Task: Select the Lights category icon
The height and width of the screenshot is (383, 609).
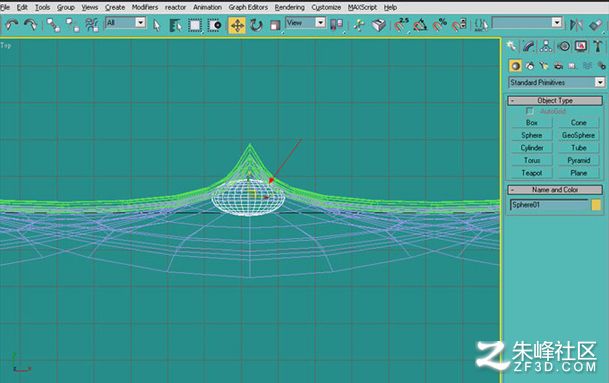Action: click(544, 66)
